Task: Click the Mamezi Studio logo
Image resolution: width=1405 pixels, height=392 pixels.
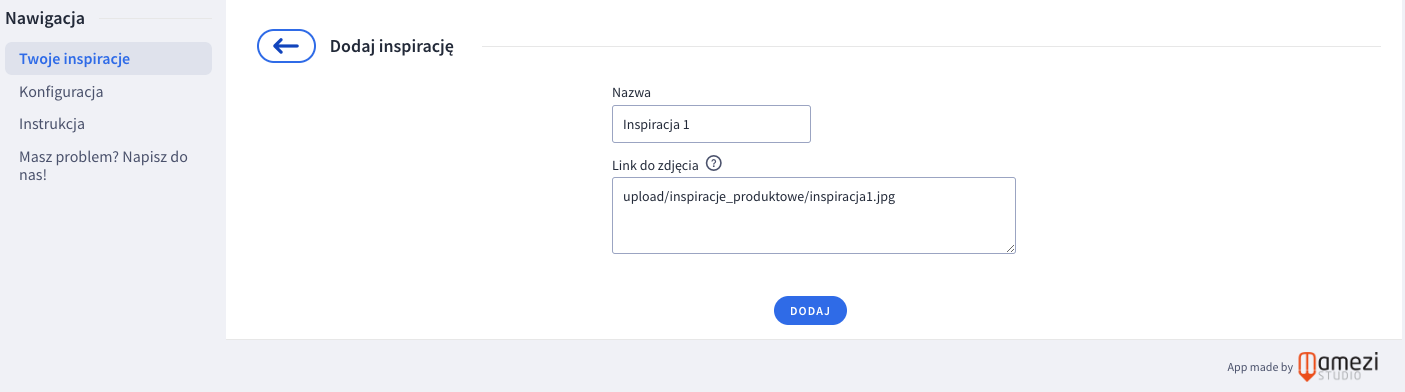Action: (1339, 366)
